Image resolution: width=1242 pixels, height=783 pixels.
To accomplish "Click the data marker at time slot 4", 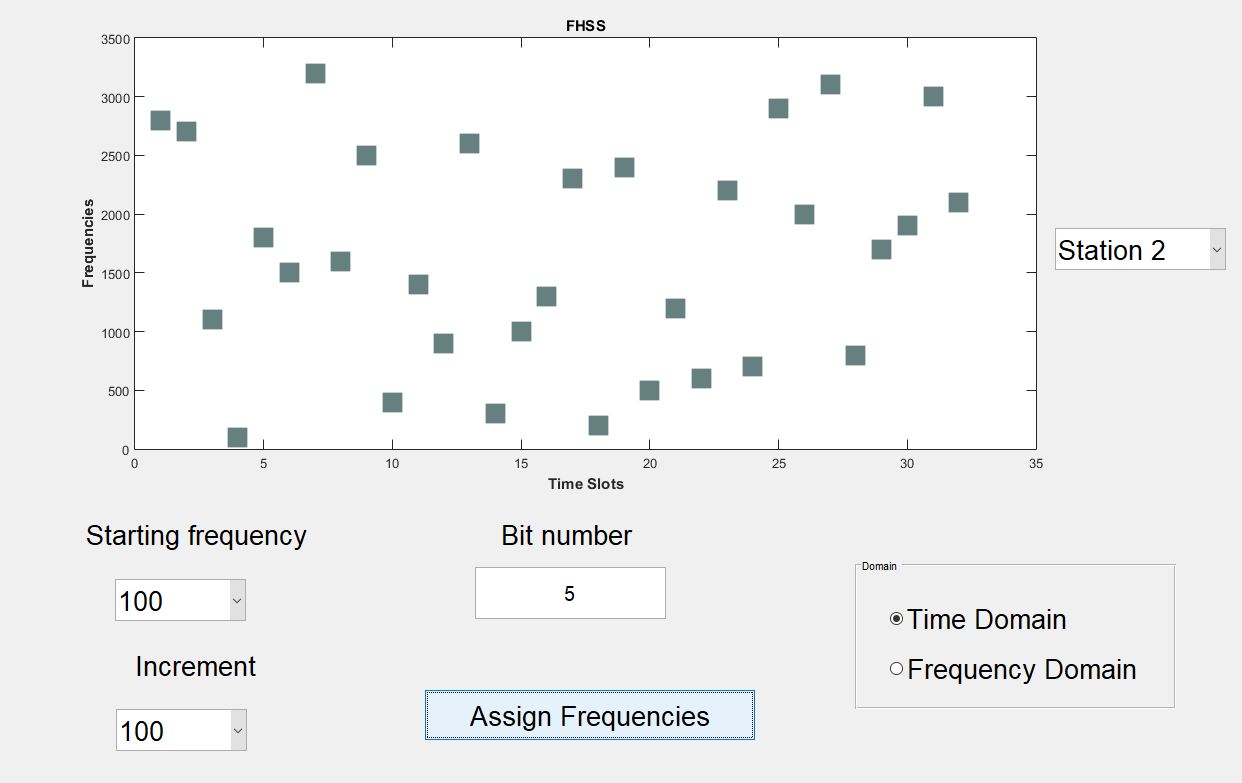I will coord(237,437).
